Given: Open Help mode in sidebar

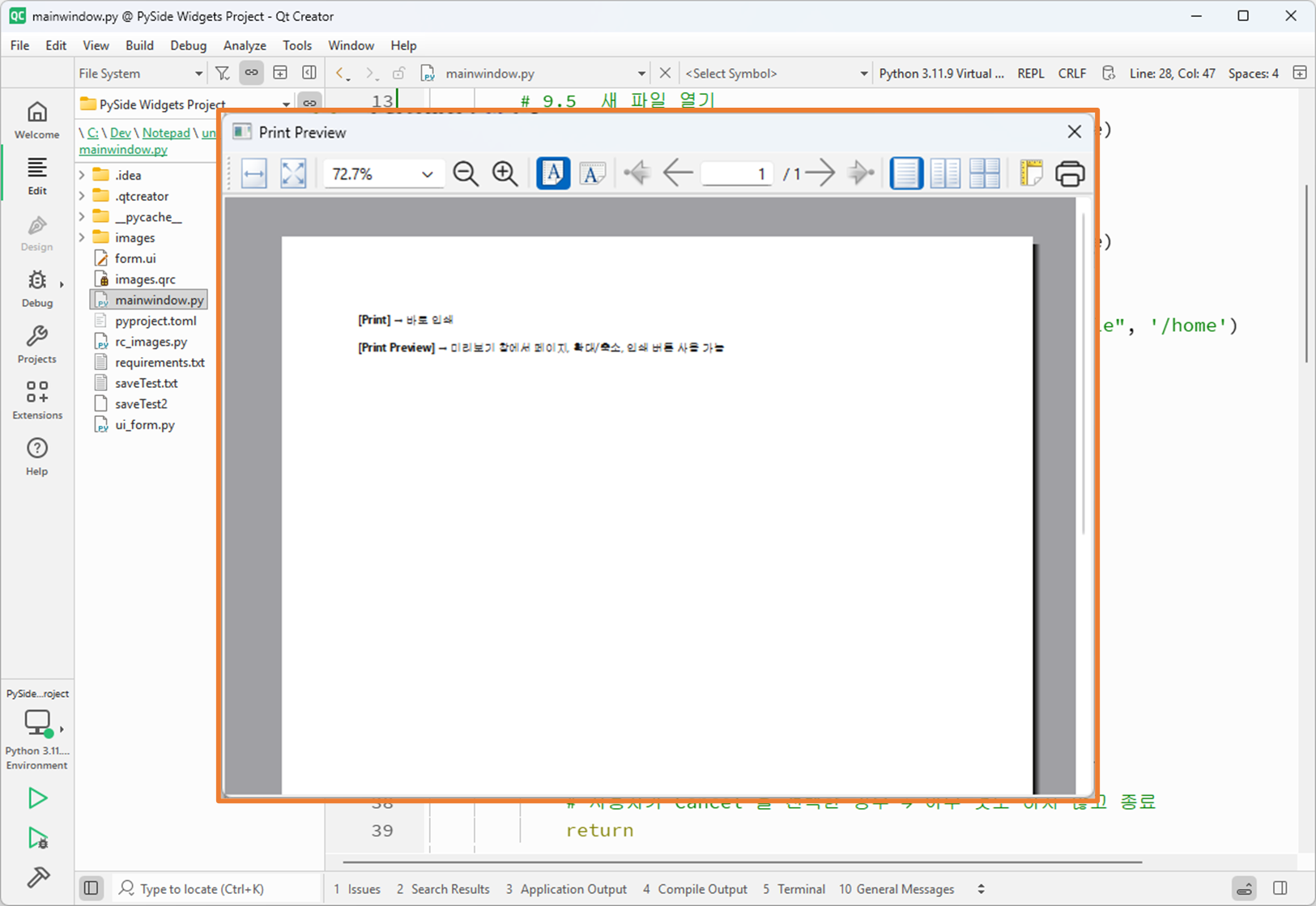Looking at the screenshot, I should [37, 457].
